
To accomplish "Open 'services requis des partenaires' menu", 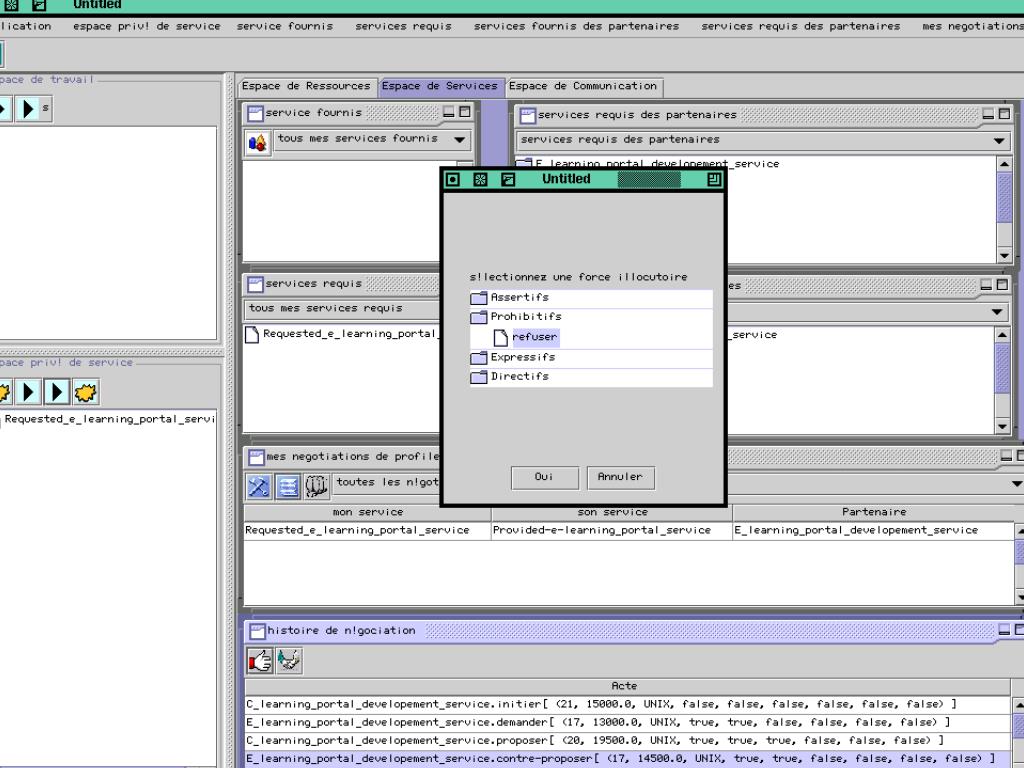I will [800, 26].
